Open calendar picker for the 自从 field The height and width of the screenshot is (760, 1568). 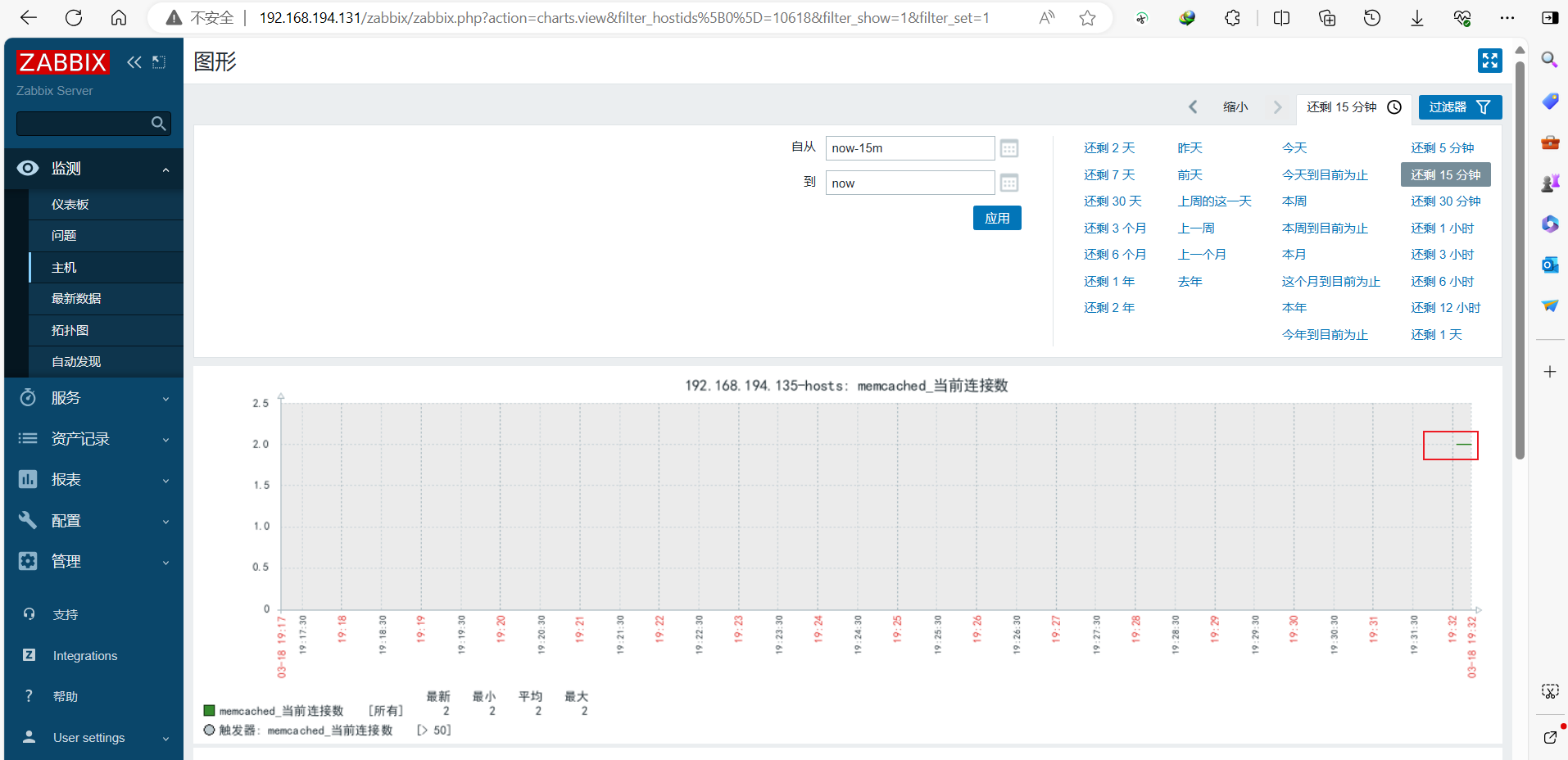click(x=1009, y=148)
